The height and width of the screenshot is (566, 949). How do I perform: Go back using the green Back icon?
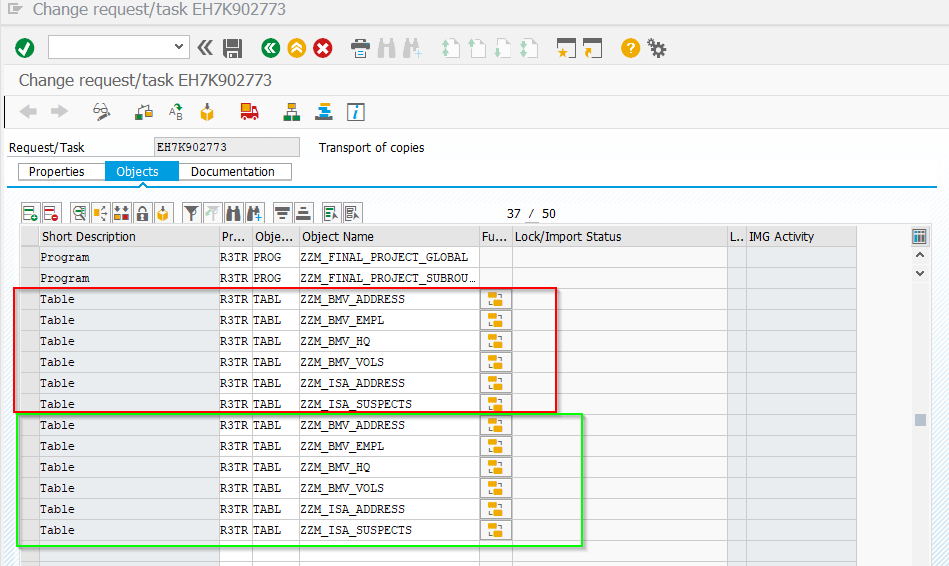point(271,48)
